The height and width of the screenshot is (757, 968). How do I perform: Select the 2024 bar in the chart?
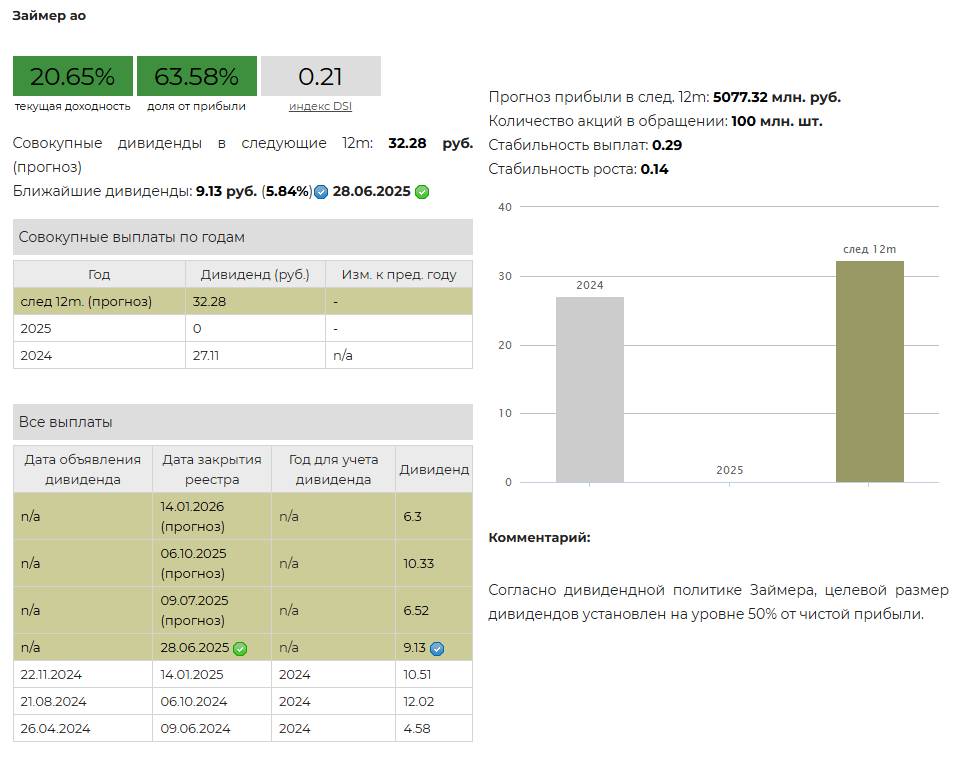pos(589,389)
